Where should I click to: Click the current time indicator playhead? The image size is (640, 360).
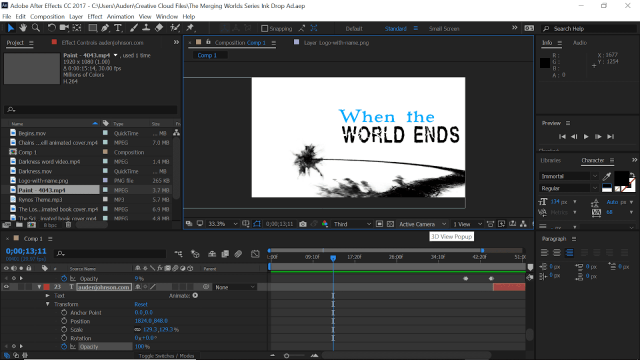333,258
